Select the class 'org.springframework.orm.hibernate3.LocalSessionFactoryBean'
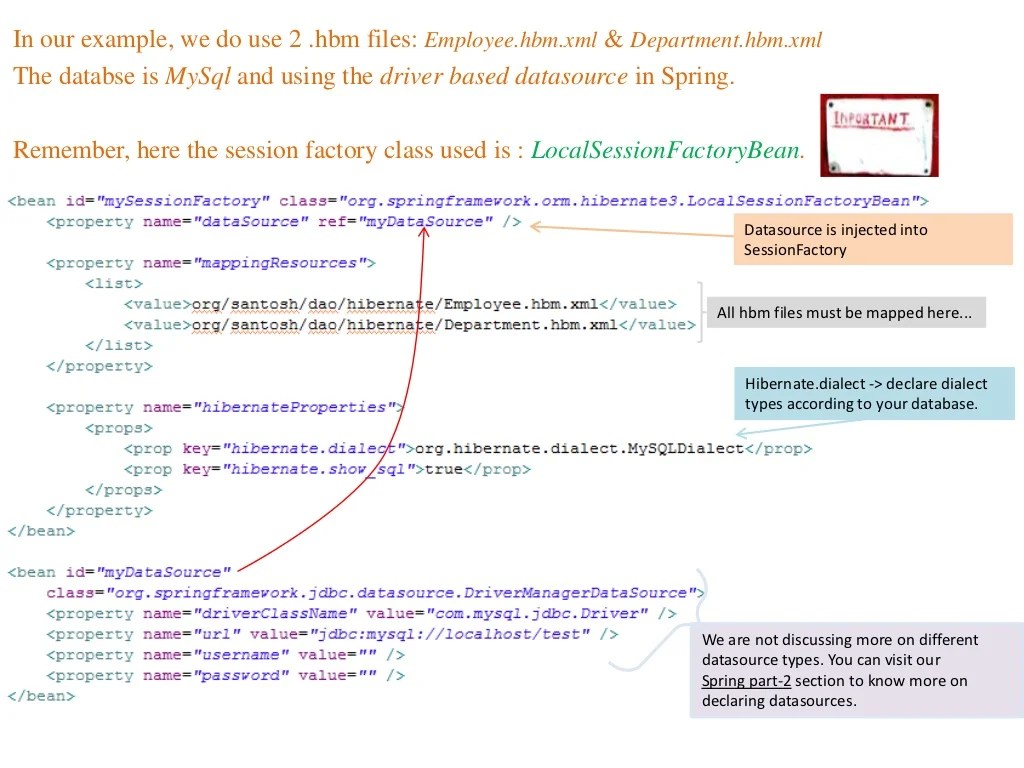This screenshot has width=1024, height=768. (x=629, y=201)
